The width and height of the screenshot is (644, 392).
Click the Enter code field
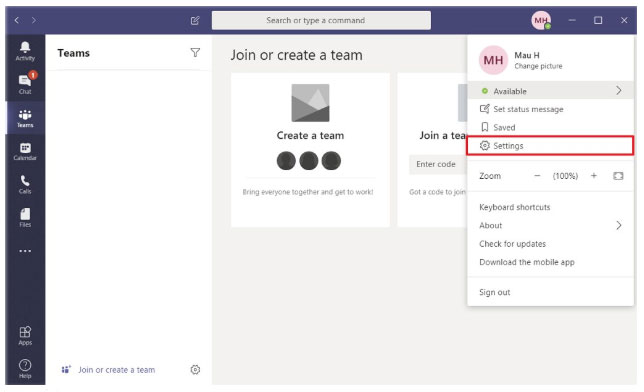pyautogui.click(x=438, y=164)
